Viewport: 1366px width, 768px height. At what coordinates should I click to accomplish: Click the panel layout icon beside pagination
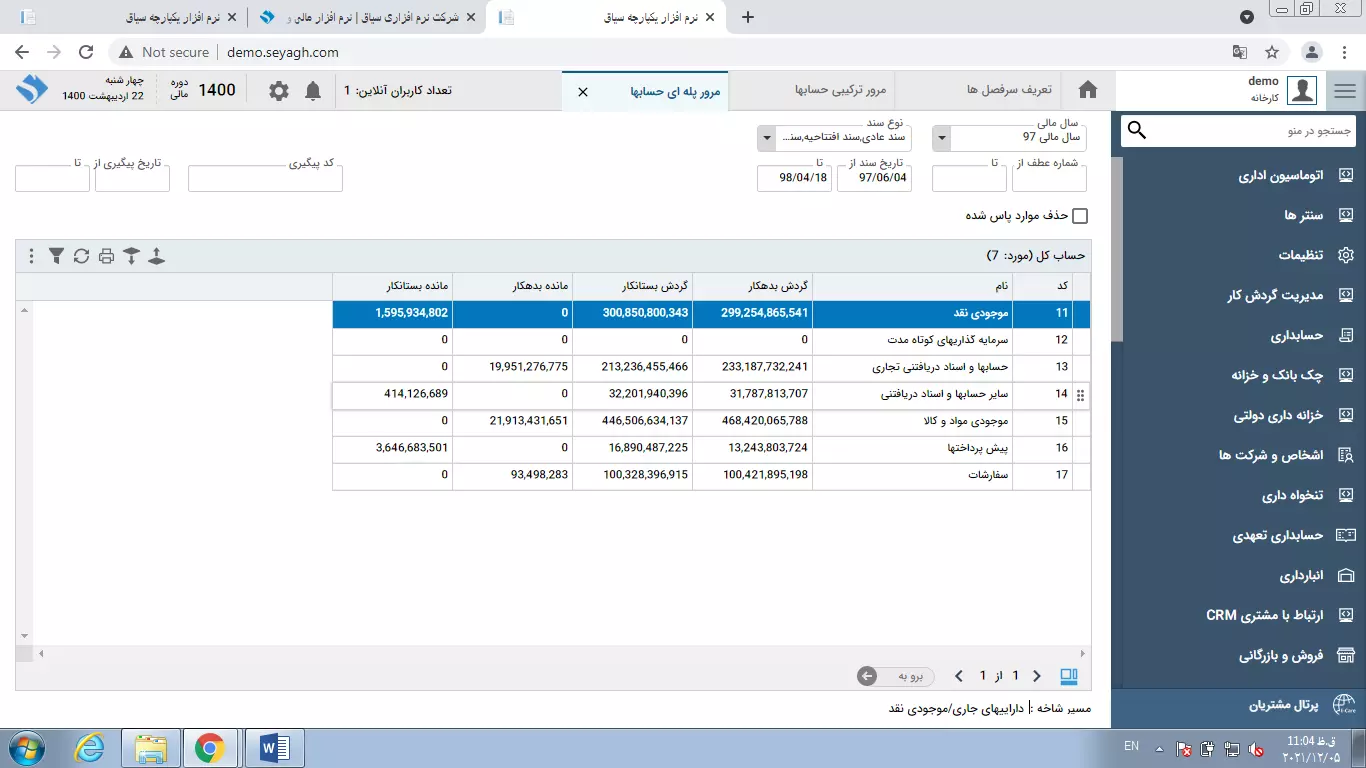[1069, 676]
